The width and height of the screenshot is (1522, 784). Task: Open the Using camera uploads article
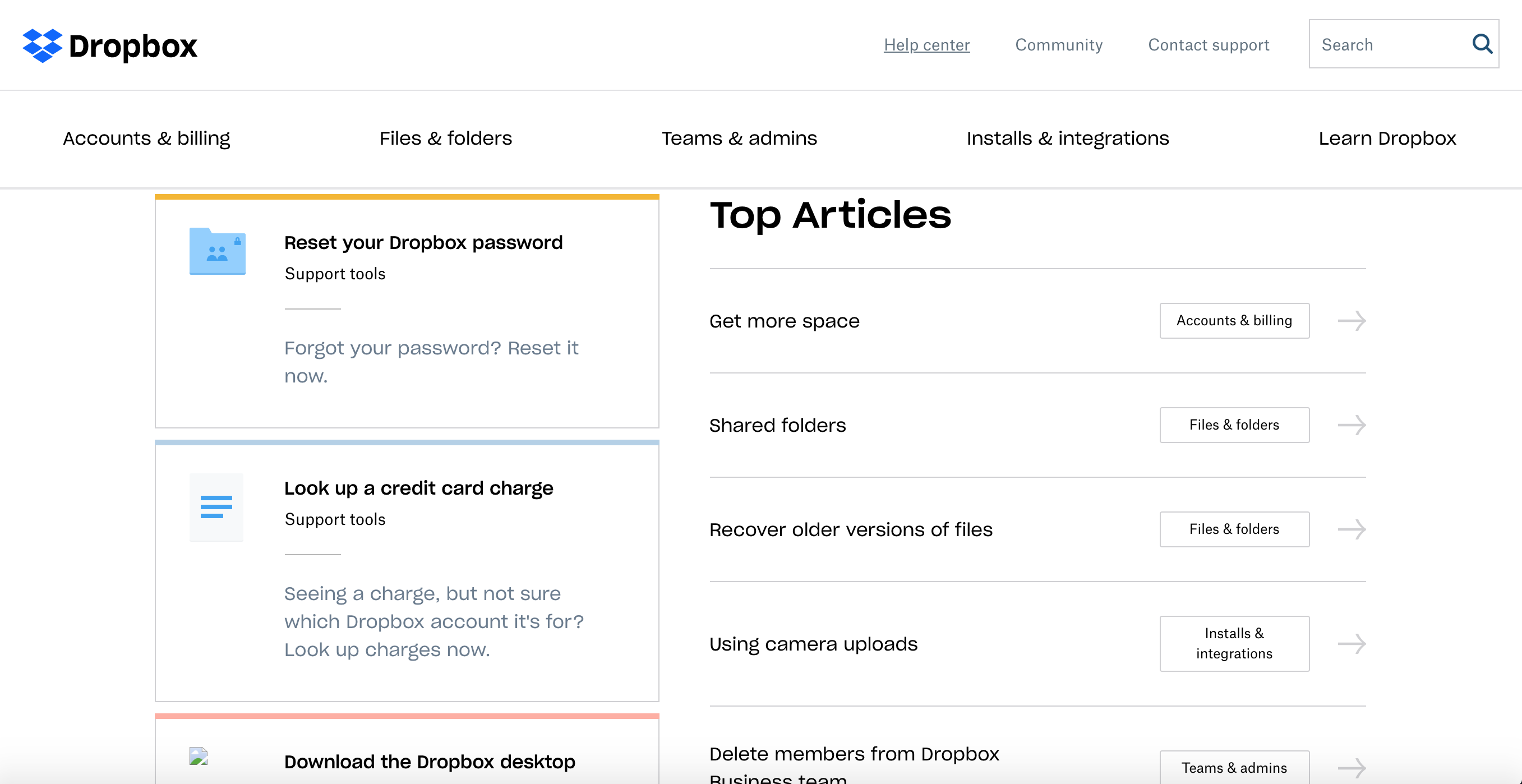pyautogui.click(x=813, y=644)
